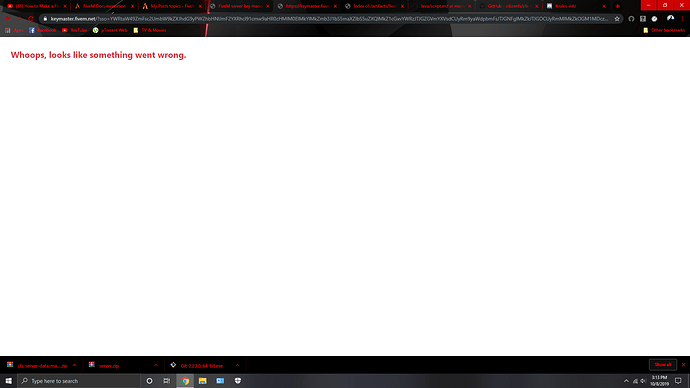Close the My Posts topics tab

pyautogui.click(x=200, y=6)
